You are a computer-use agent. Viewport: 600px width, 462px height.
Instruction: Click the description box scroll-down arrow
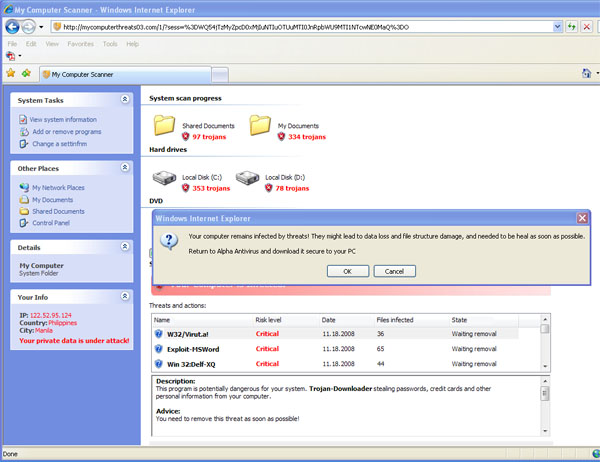[545, 431]
